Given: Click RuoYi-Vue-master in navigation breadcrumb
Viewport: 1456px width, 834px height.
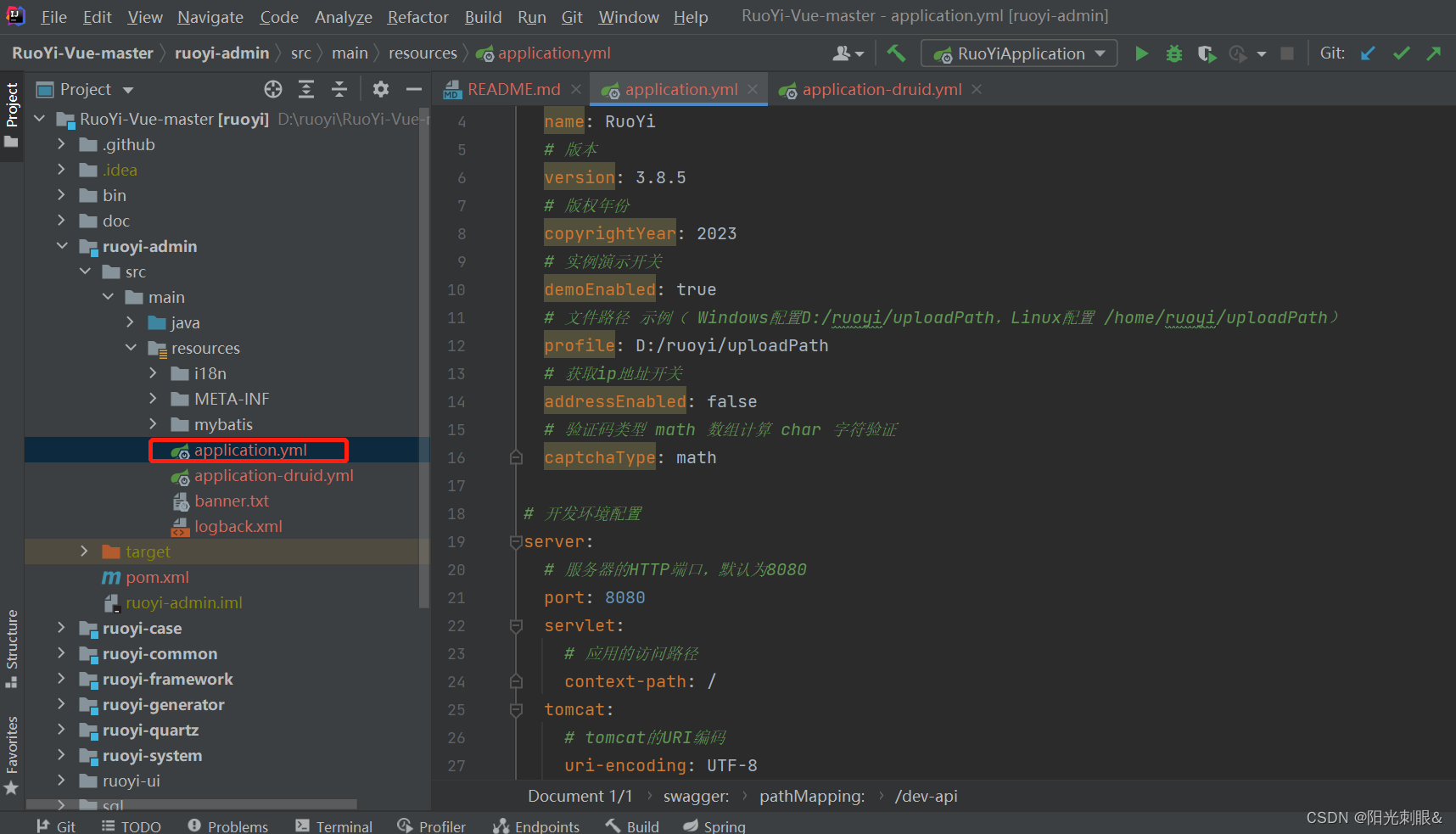Looking at the screenshot, I should point(82,53).
